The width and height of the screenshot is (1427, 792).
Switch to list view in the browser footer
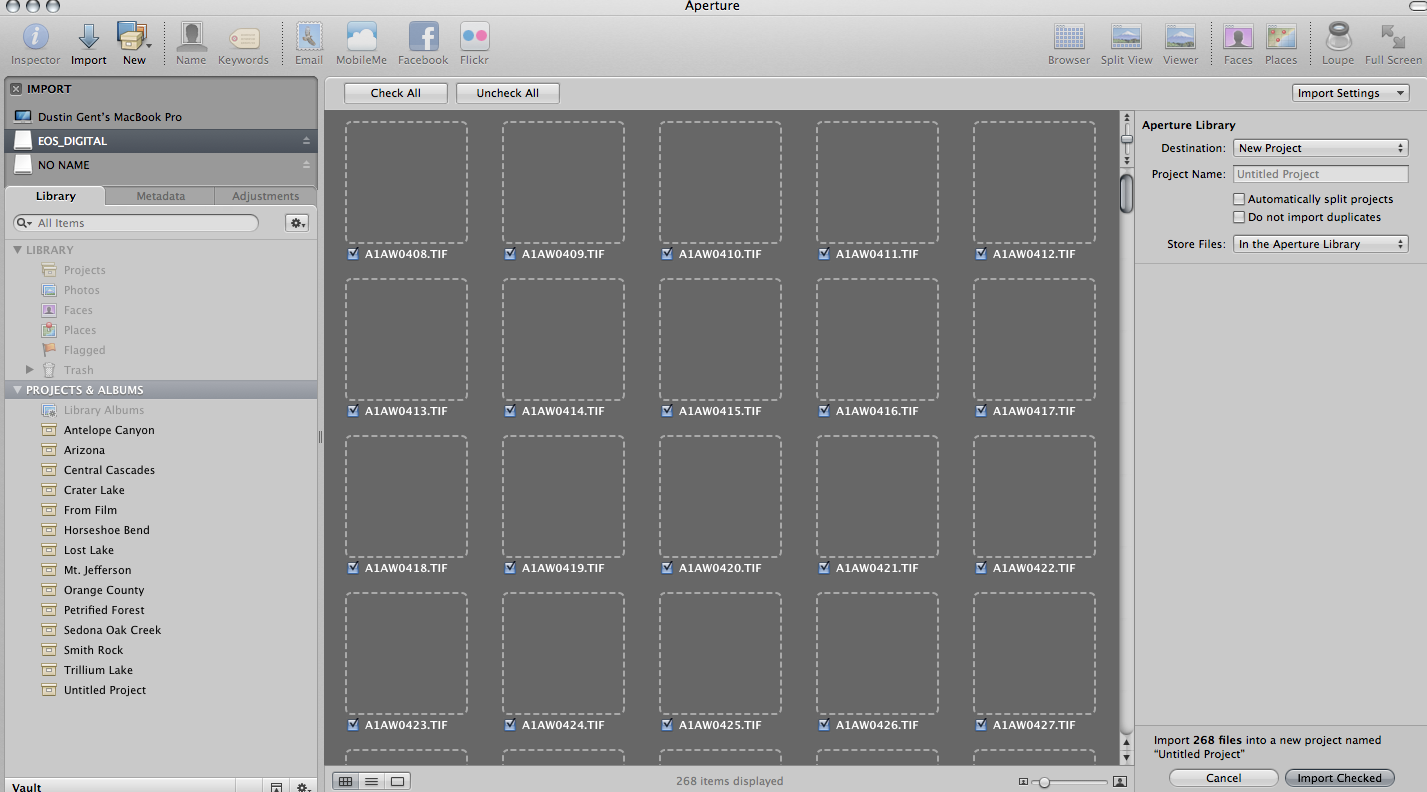(x=371, y=781)
